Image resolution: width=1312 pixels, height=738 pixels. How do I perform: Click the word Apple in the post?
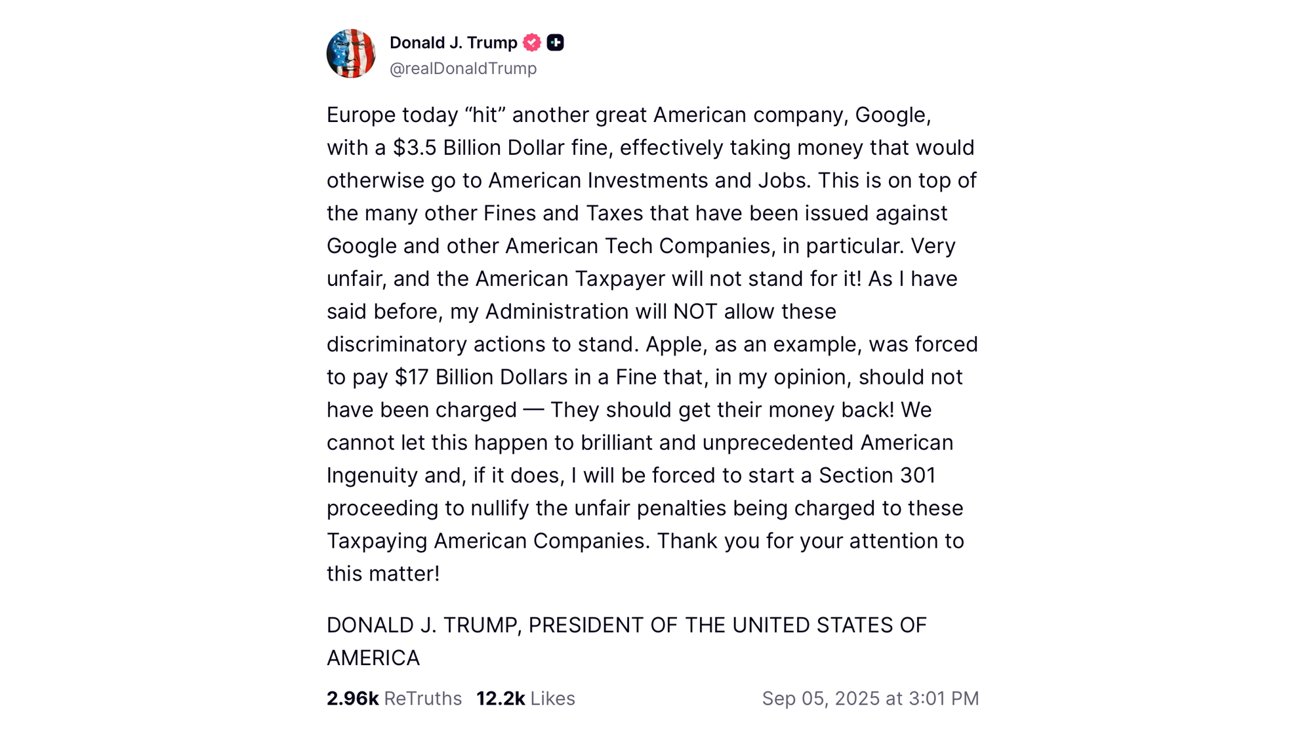click(675, 344)
